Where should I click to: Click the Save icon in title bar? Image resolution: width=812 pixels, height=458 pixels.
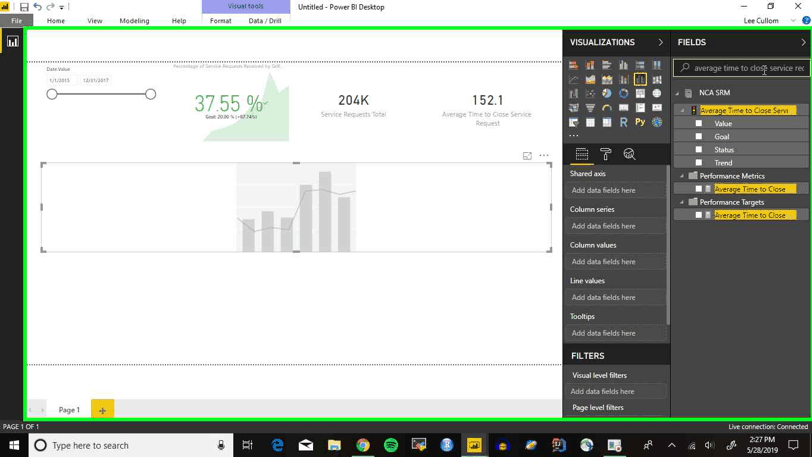24,7
